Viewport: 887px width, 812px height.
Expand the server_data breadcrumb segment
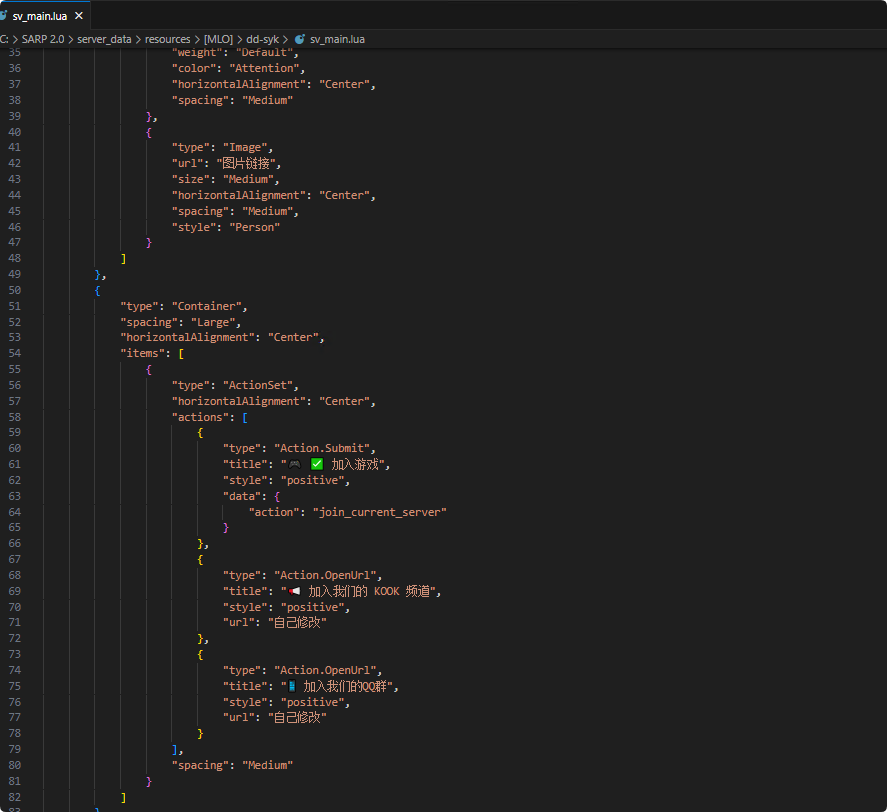(105, 39)
